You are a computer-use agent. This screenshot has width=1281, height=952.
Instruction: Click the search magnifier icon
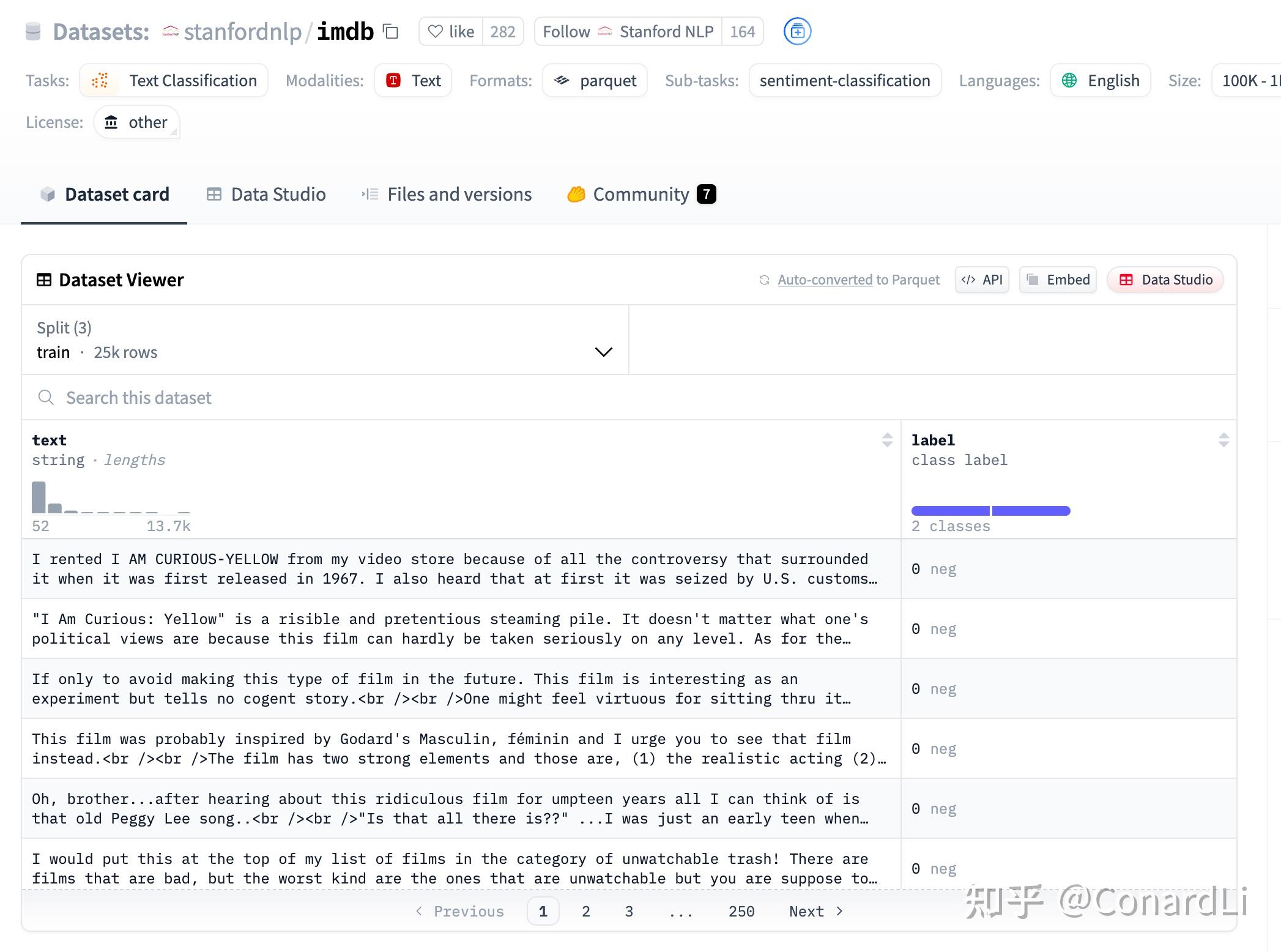46,398
